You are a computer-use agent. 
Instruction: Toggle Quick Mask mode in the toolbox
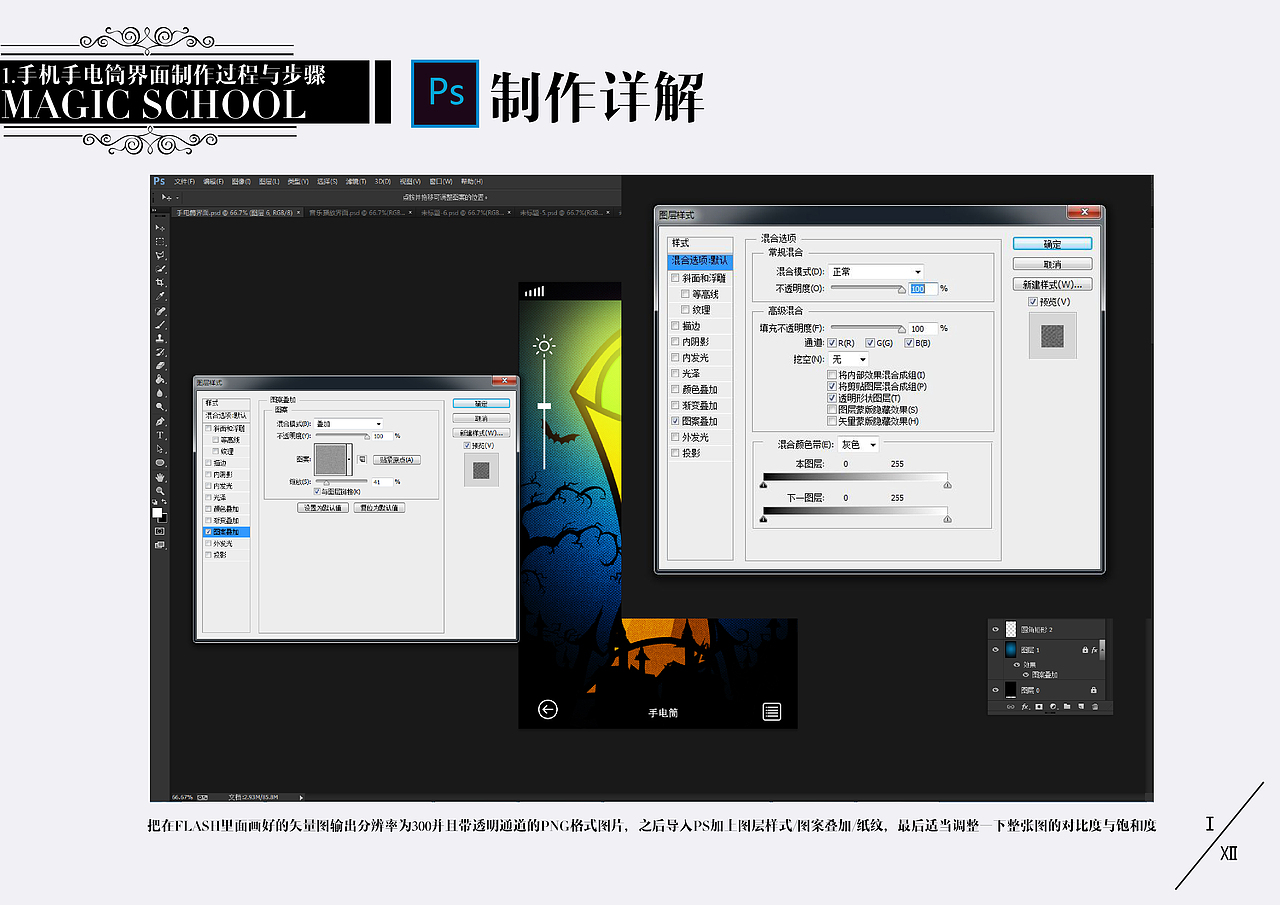pyautogui.click(x=159, y=531)
